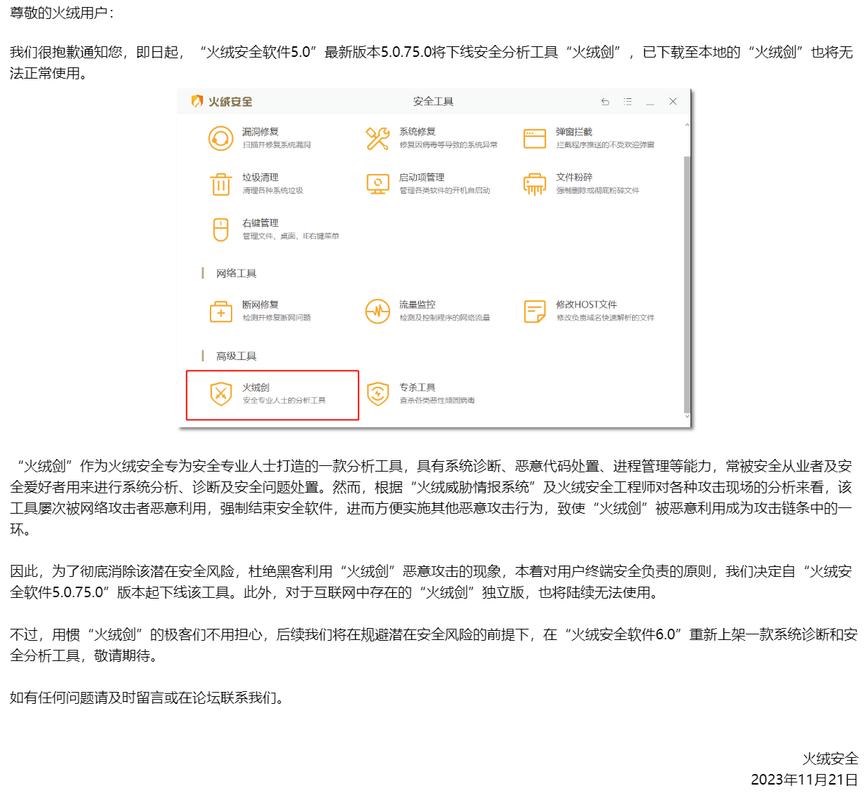Open the list menu icon in title bar
The image size is (866, 800).
tap(627, 102)
